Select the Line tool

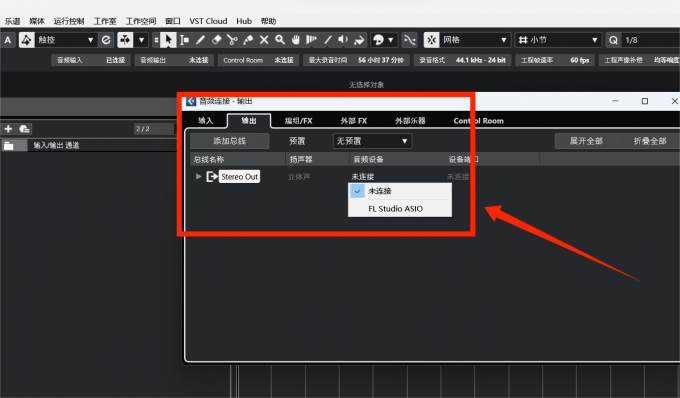[327, 40]
